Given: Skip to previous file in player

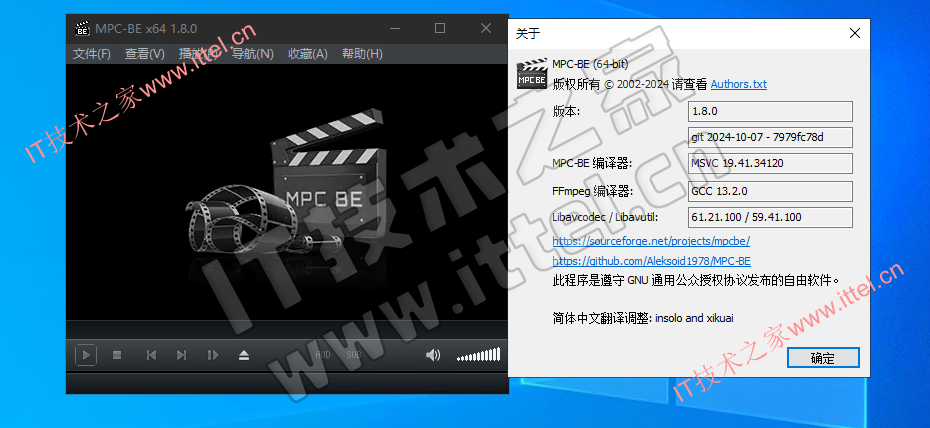Looking at the screenshot, I should (151, 355).
